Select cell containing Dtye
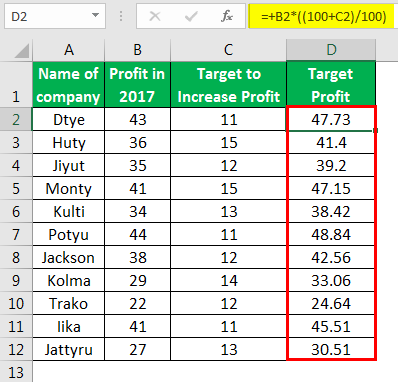 [x=69, y=119]
